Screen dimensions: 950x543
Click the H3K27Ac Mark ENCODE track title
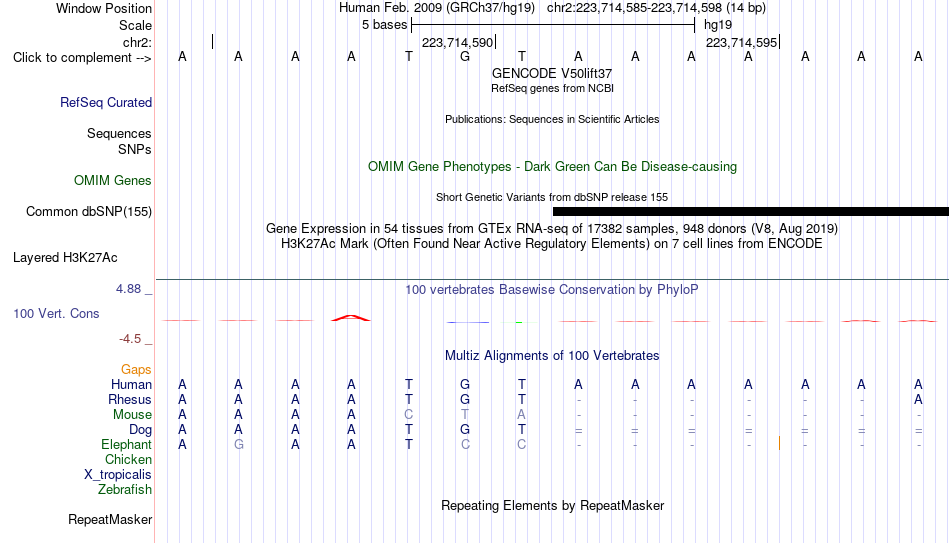551,244
